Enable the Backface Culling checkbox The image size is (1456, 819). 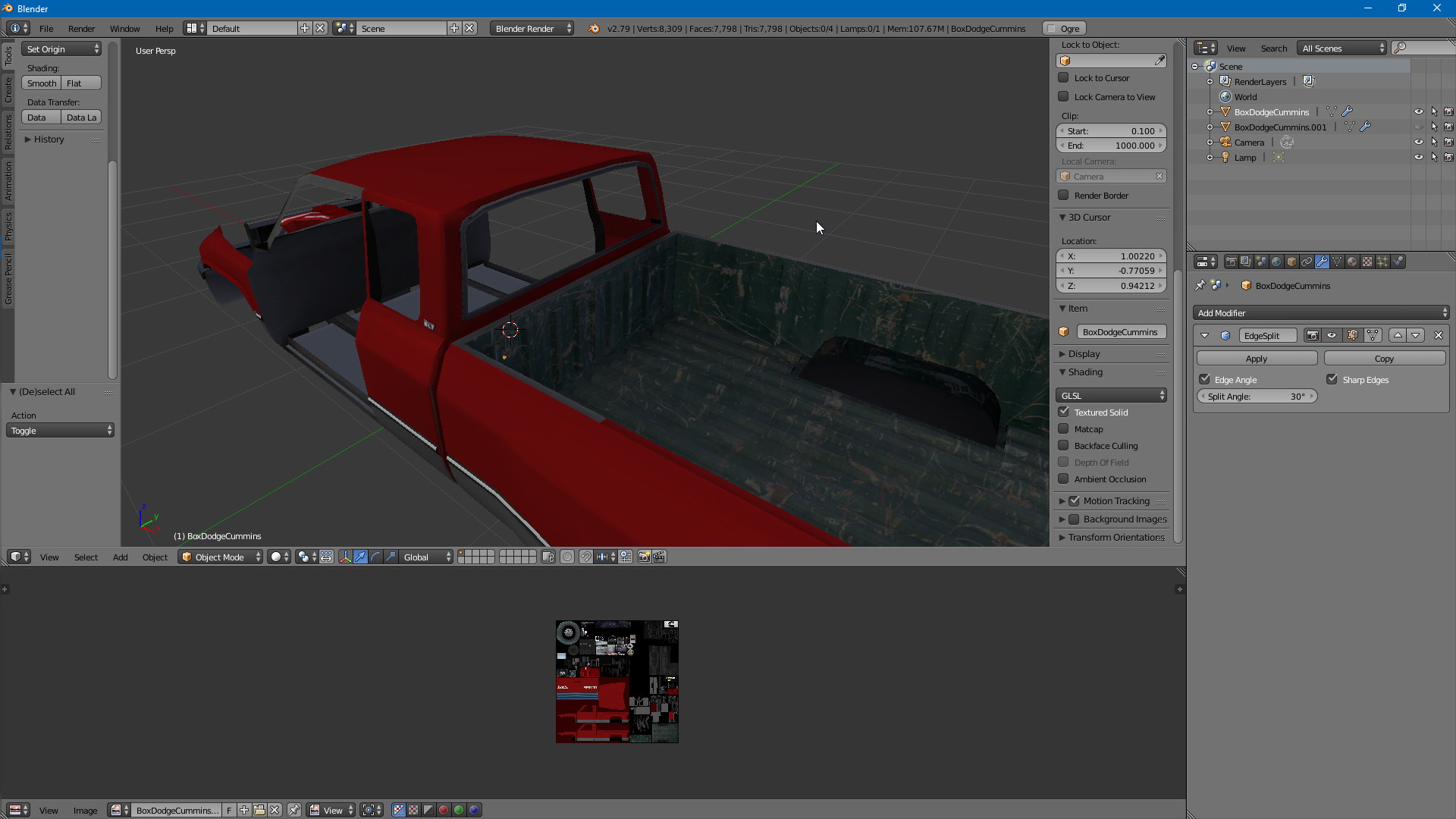point(1064,446)
